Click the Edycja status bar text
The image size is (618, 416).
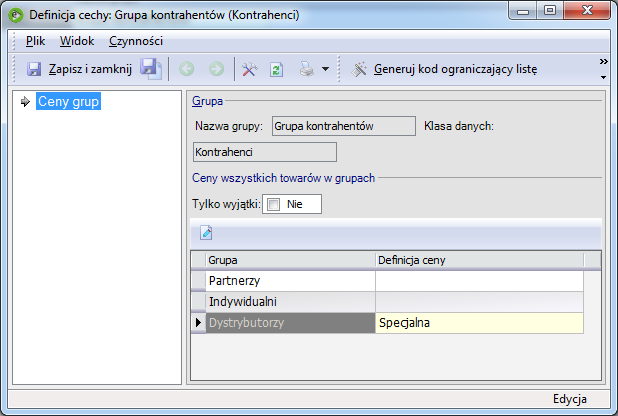(570, 399)
